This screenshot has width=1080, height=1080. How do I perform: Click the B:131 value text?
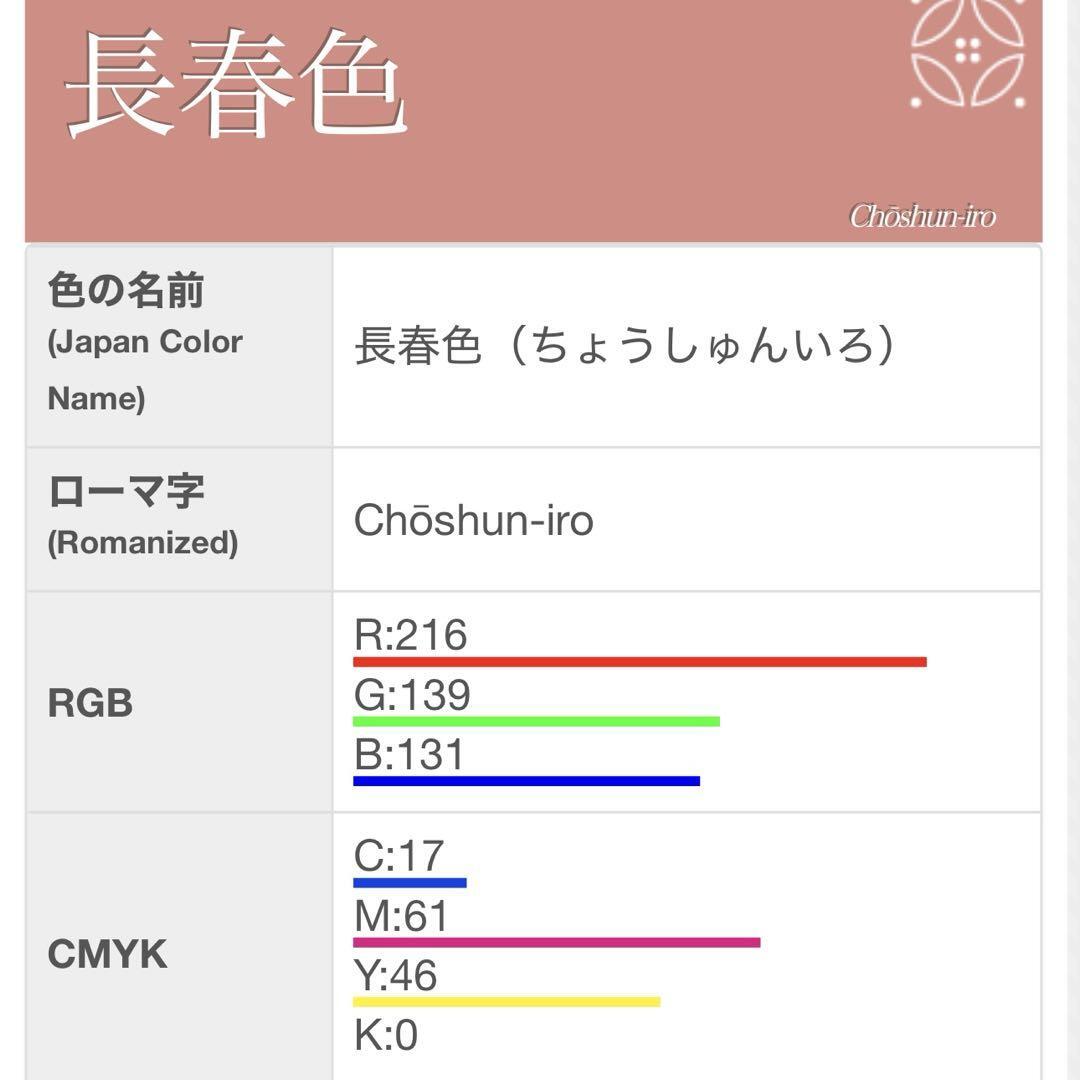410,755
